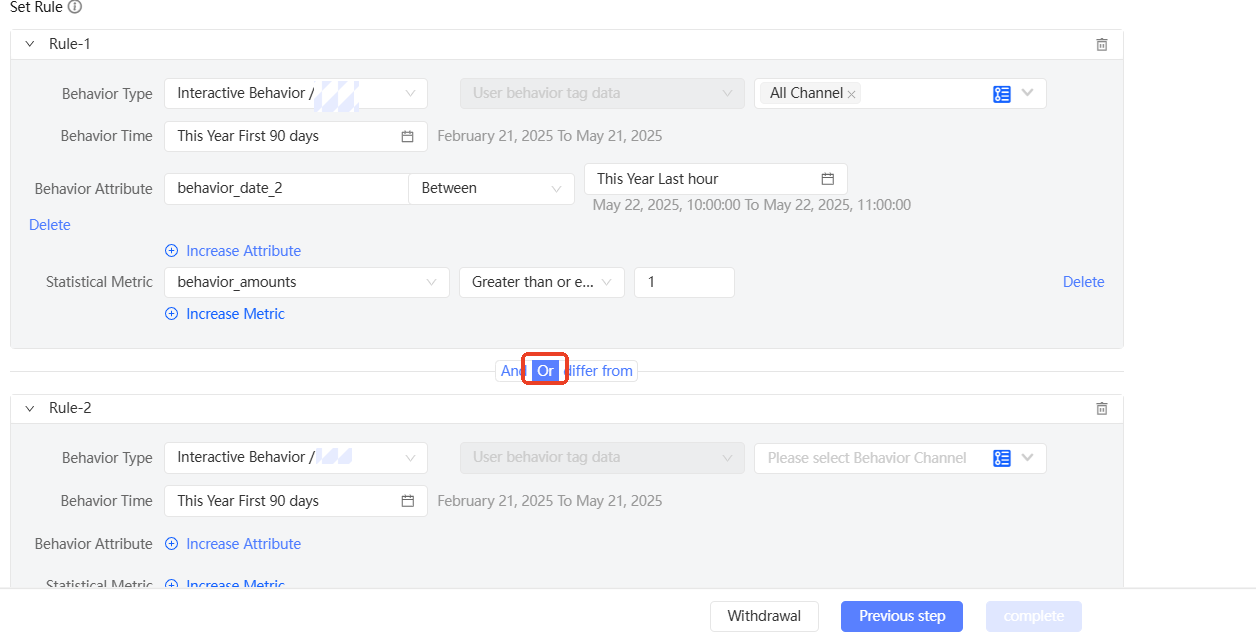
Task: Click the behavior_date_2 attribute field
Action: [x=286, y=188]
